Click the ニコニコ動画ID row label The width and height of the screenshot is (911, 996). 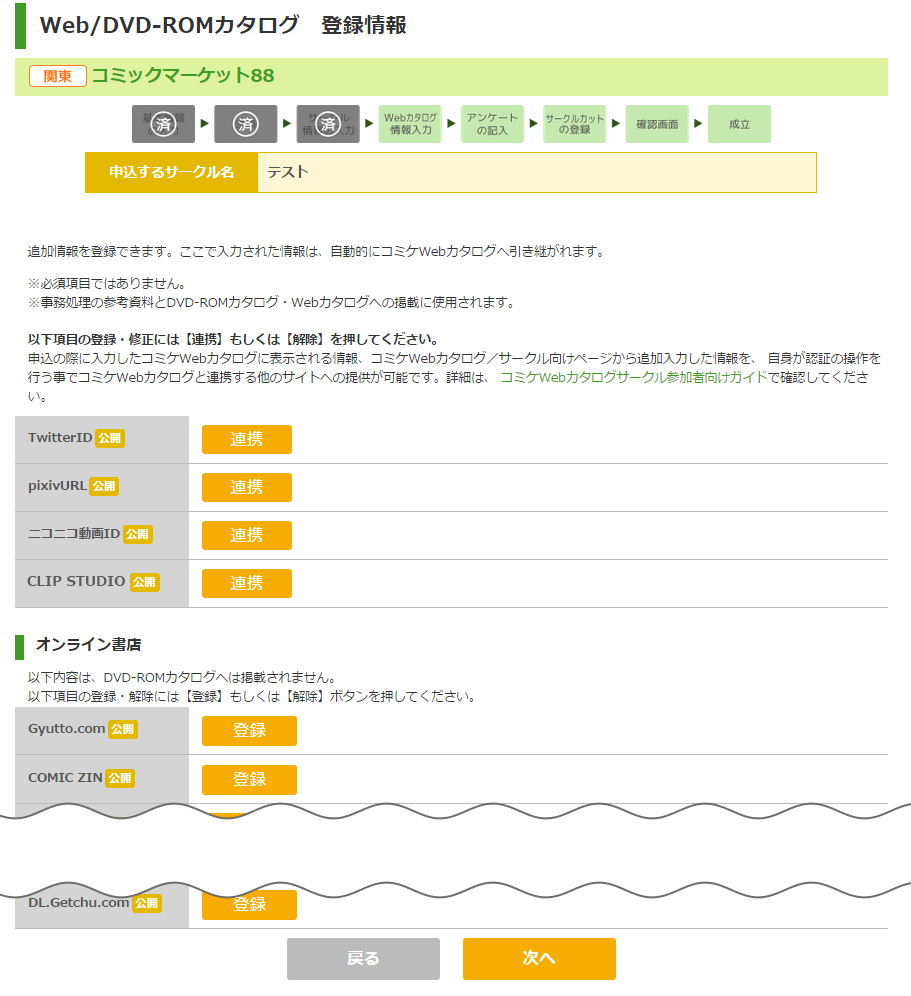pos(74,534)
